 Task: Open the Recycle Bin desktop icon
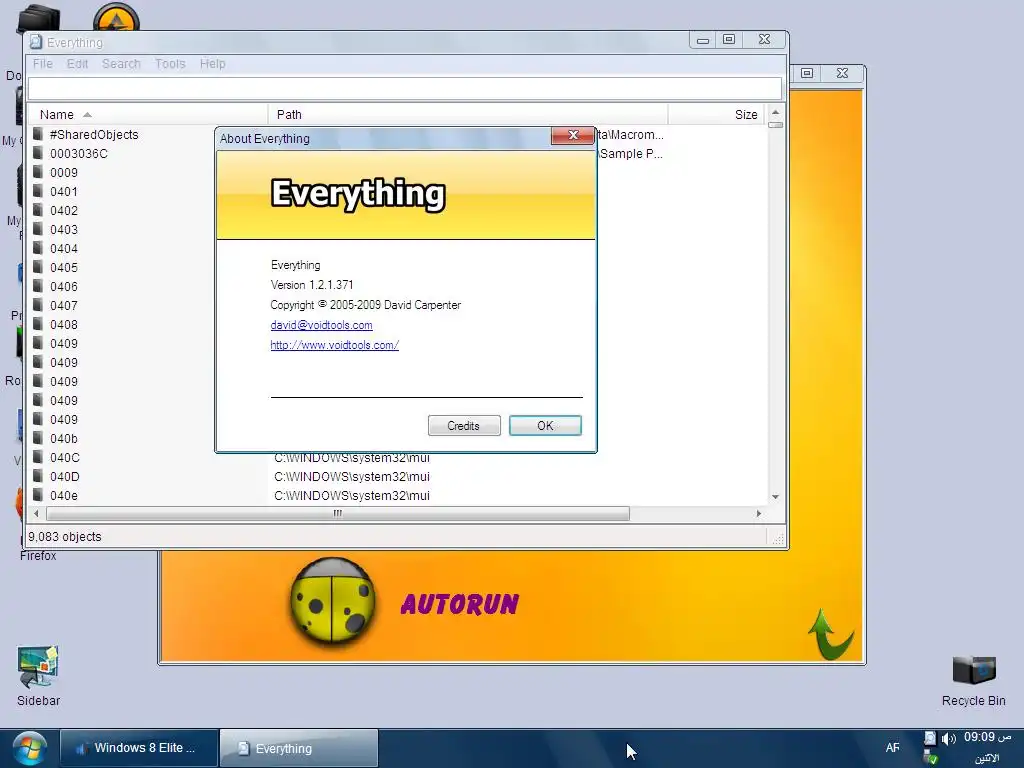973,680
